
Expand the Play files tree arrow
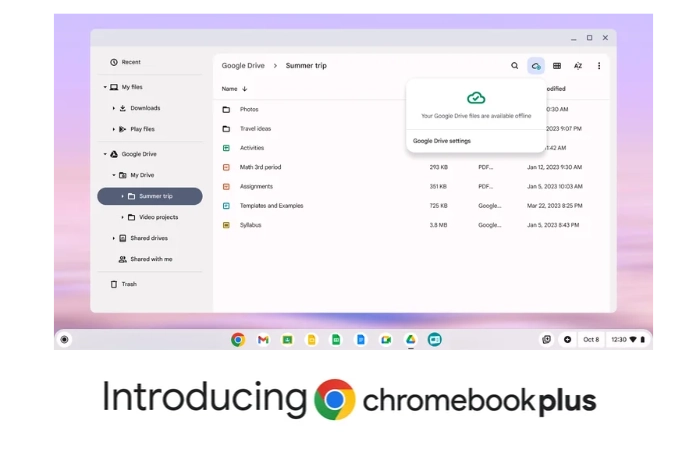(113, 129)
